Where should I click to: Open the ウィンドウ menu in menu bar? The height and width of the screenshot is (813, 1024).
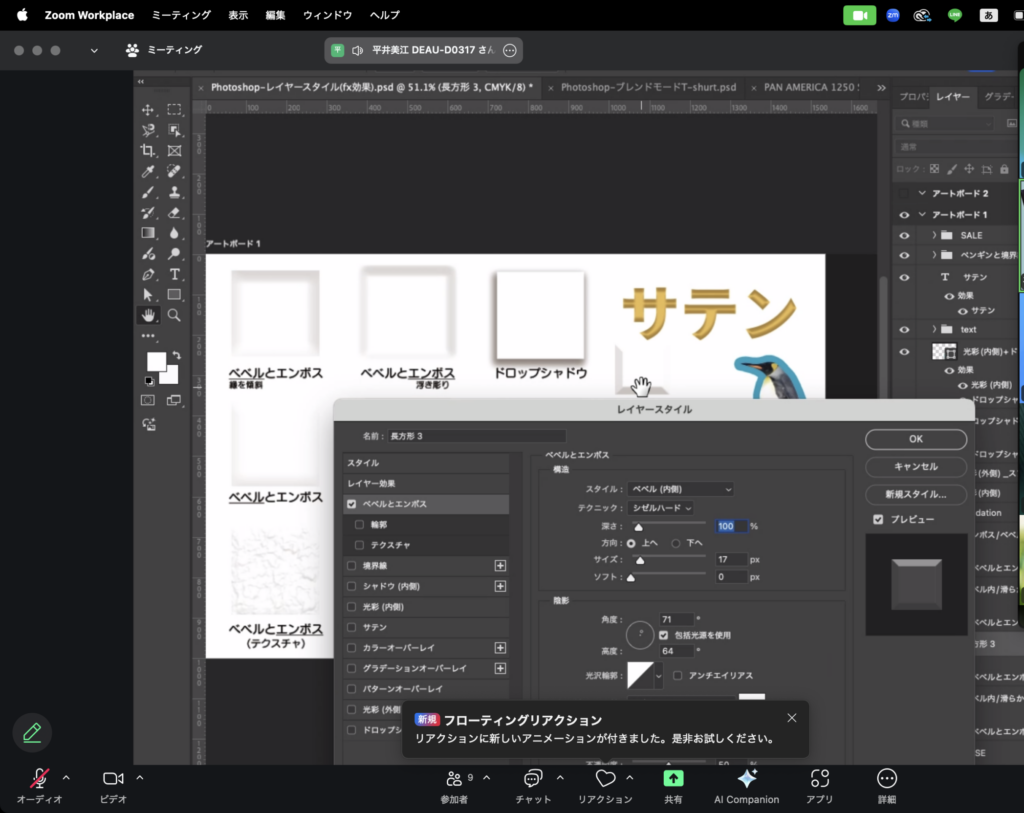click(327, 15)
